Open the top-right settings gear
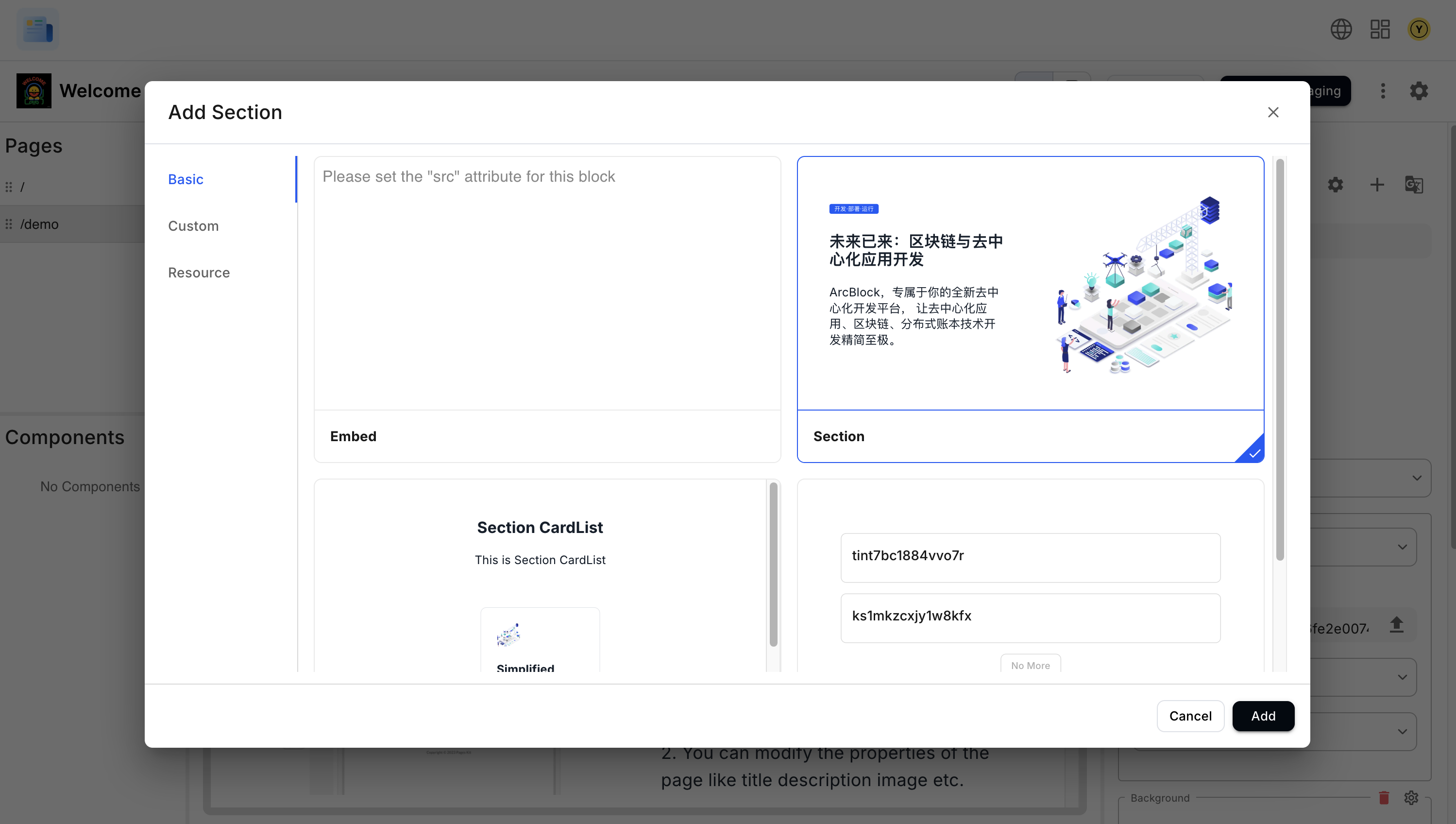This screenshot has height=824, width=1456. point(1419,90)
